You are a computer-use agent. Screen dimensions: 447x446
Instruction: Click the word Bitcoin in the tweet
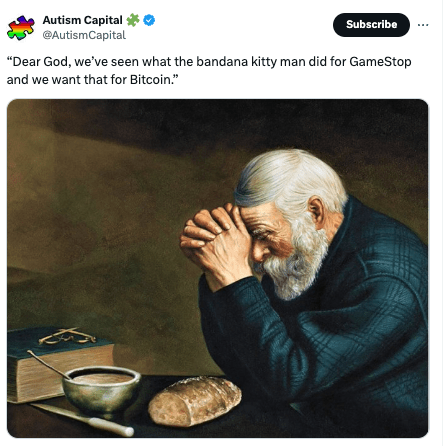[150, 80]
